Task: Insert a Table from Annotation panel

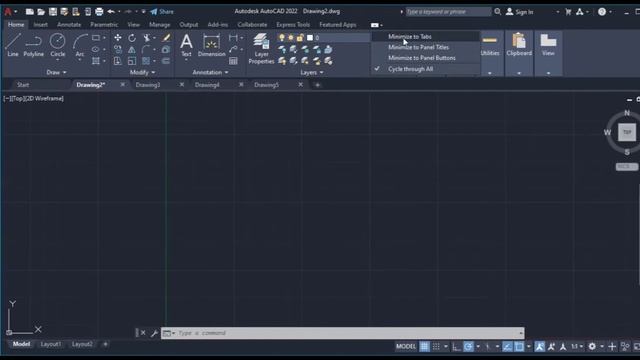Action: 233,61
